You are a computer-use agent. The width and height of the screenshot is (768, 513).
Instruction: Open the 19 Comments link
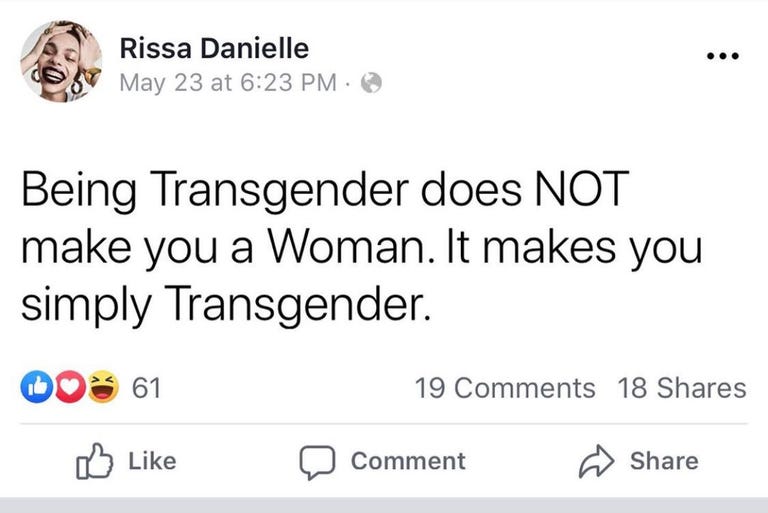click(505, 388)
